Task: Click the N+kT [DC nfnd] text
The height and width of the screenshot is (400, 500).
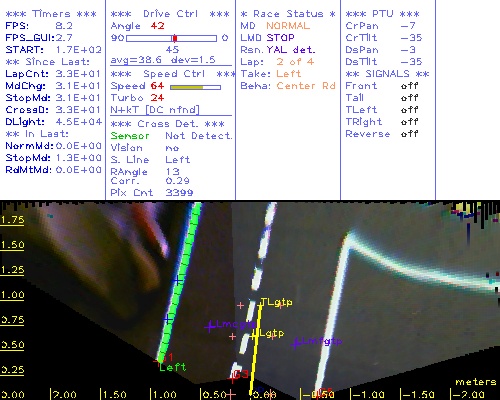Action: pyautogui.click(x=155, y=110)
